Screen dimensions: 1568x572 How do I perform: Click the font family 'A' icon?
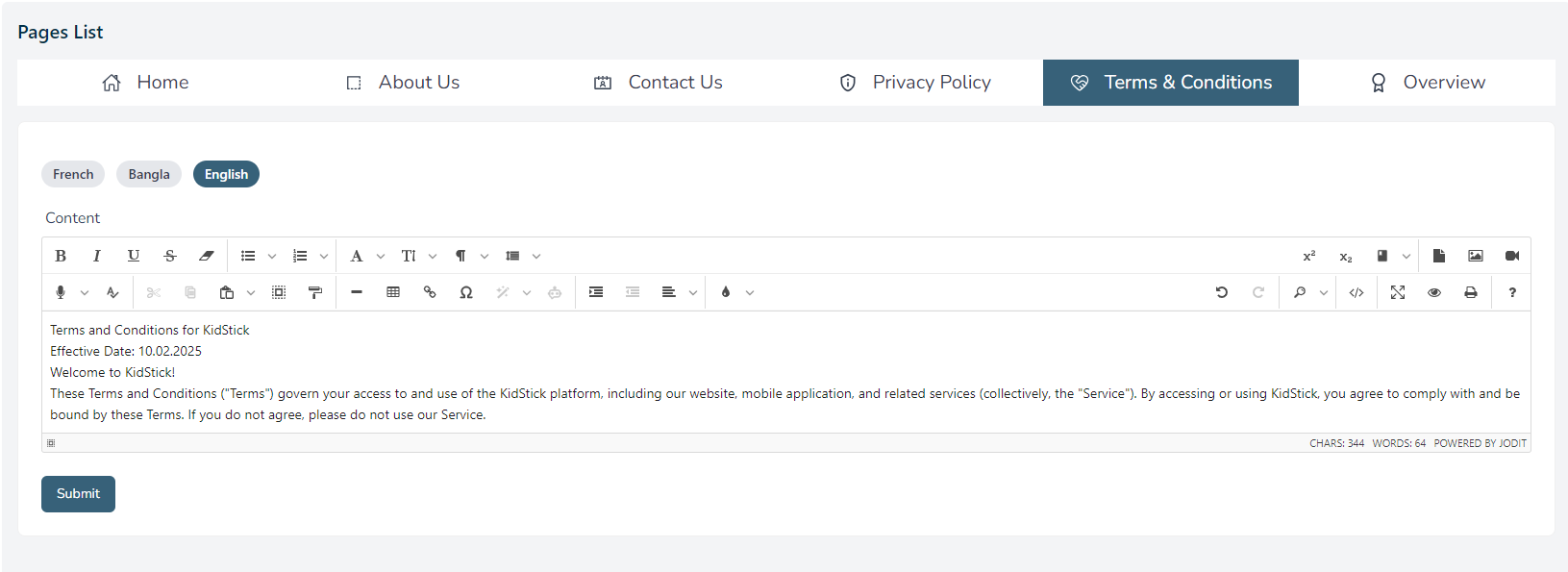click(357, 256)
